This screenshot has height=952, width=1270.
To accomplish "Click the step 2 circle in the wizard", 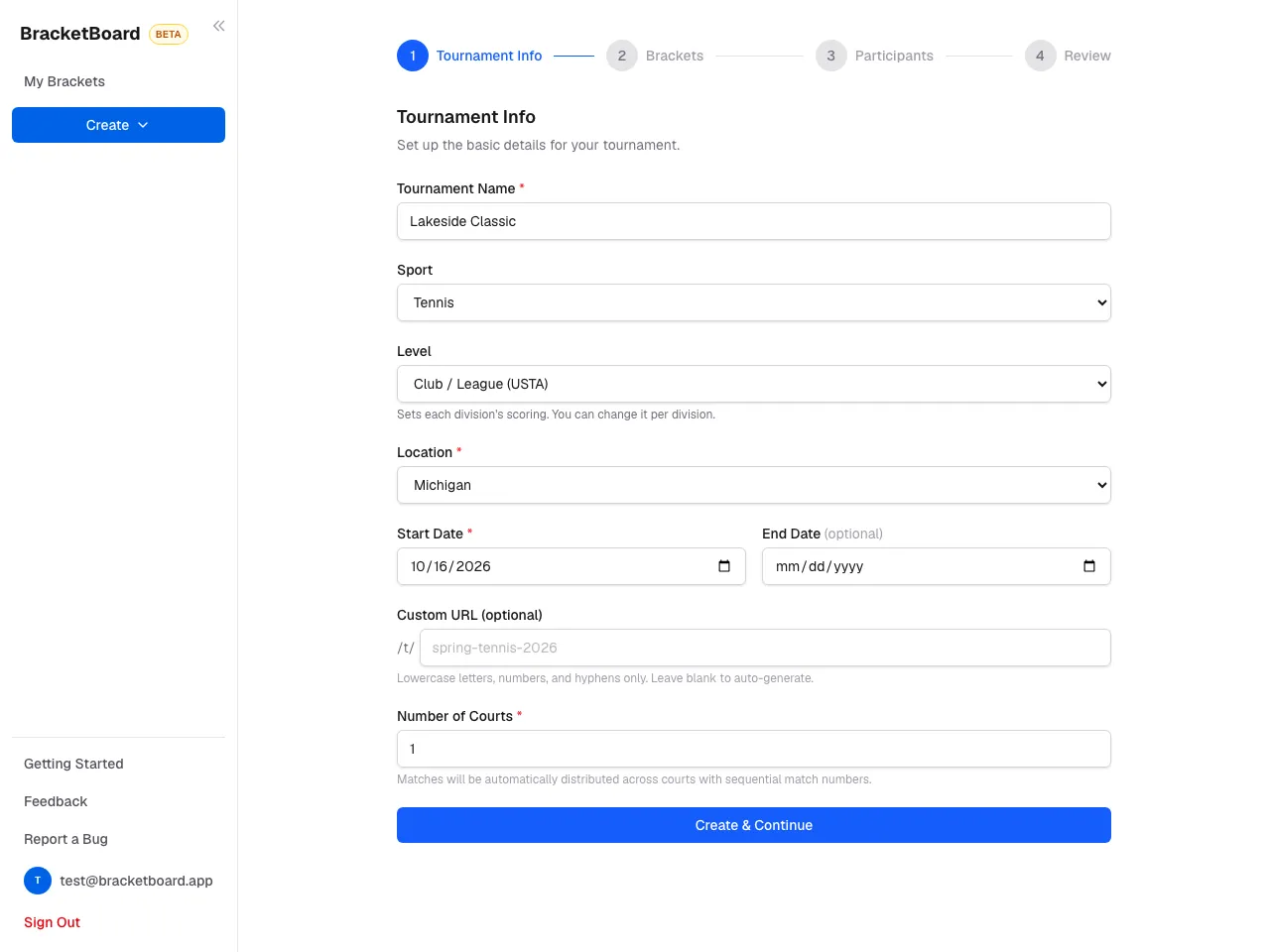I will pyautogui.click(x=622, y=56).
